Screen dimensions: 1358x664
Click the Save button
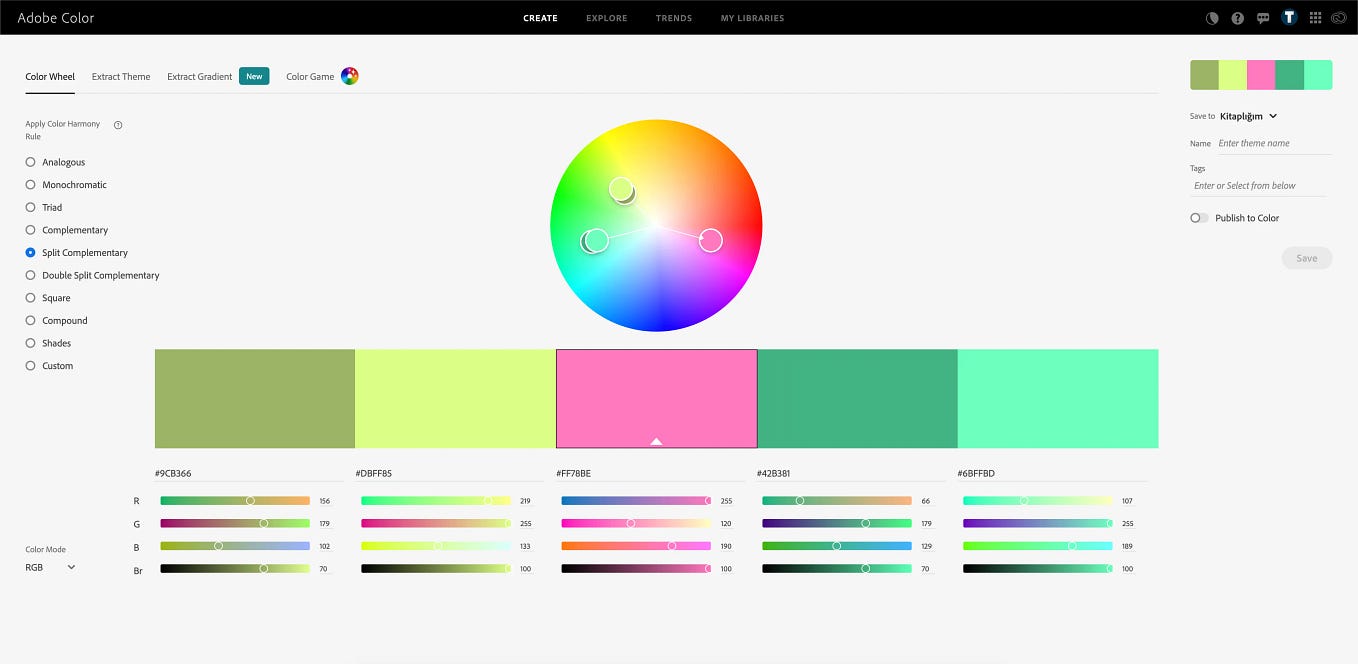pos(1306,258)
